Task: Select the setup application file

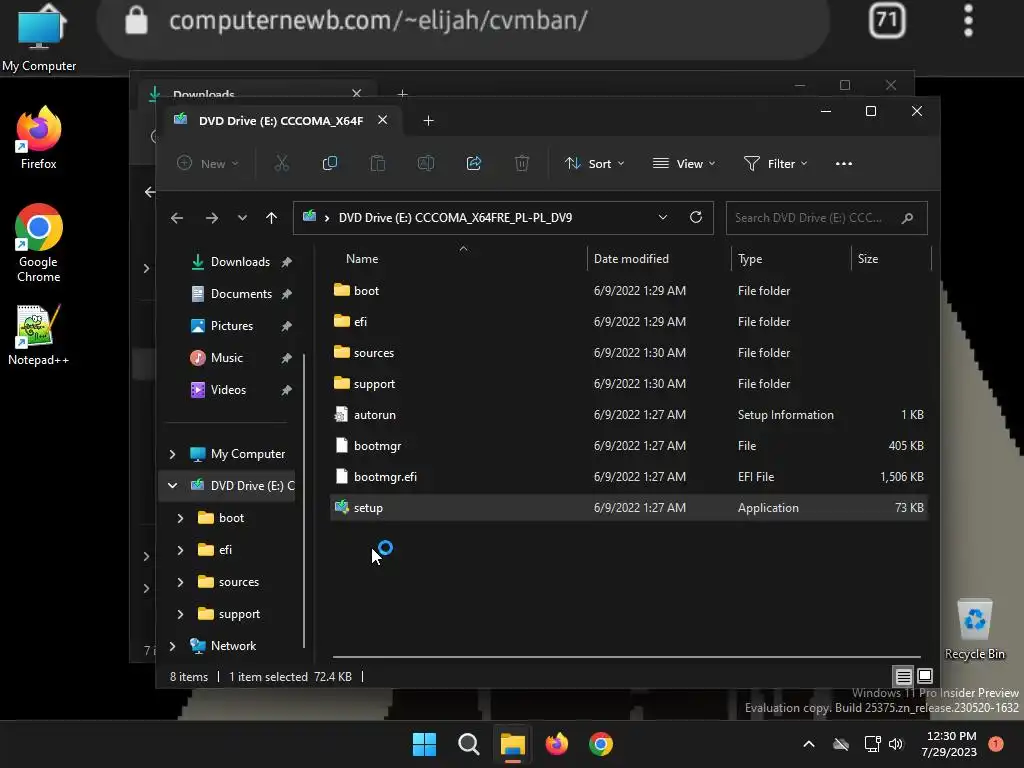Action: pos(628,507)
